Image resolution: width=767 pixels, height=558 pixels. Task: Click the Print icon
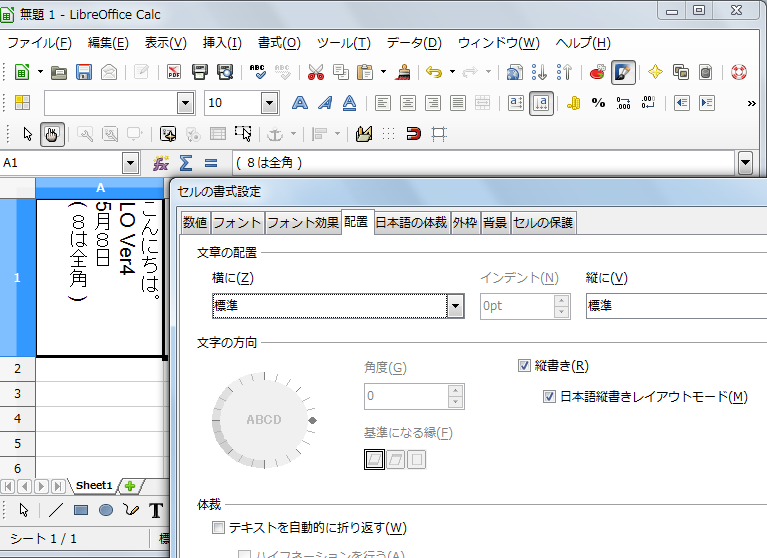(x=200, y=72)
